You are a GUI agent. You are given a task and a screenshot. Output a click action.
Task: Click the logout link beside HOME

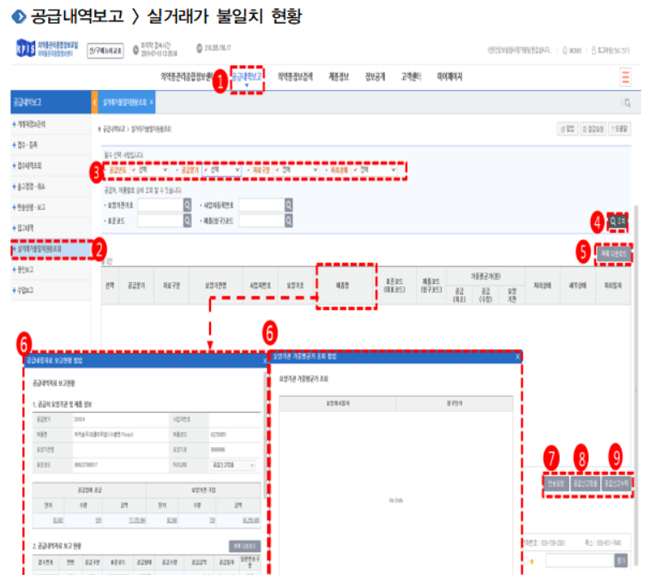pos(610,51)
